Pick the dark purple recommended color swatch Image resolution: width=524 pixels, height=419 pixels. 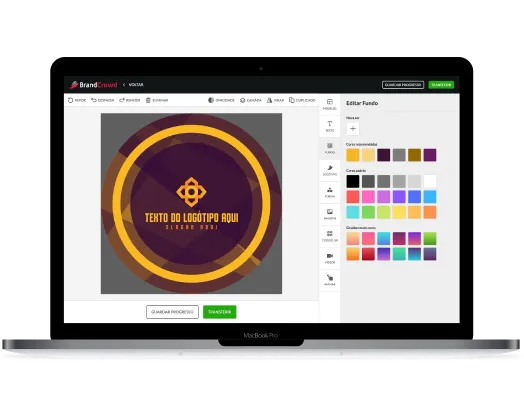384,155
